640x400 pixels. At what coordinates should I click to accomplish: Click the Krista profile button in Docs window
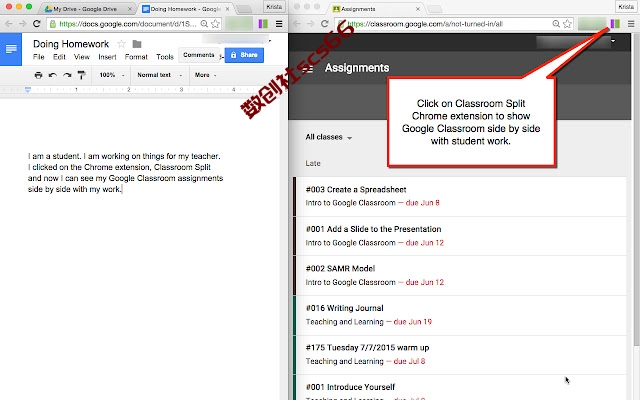pos(274,7)
